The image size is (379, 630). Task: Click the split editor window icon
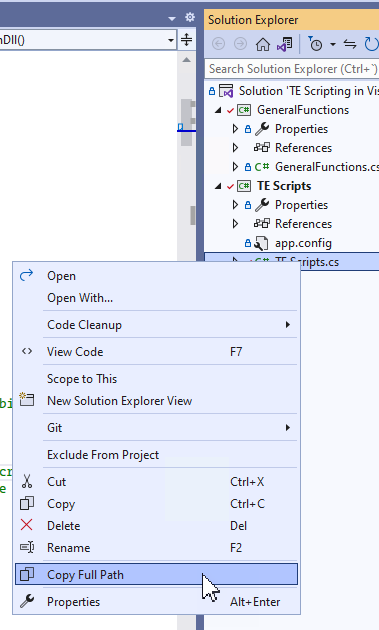click(x=186, y=40)
